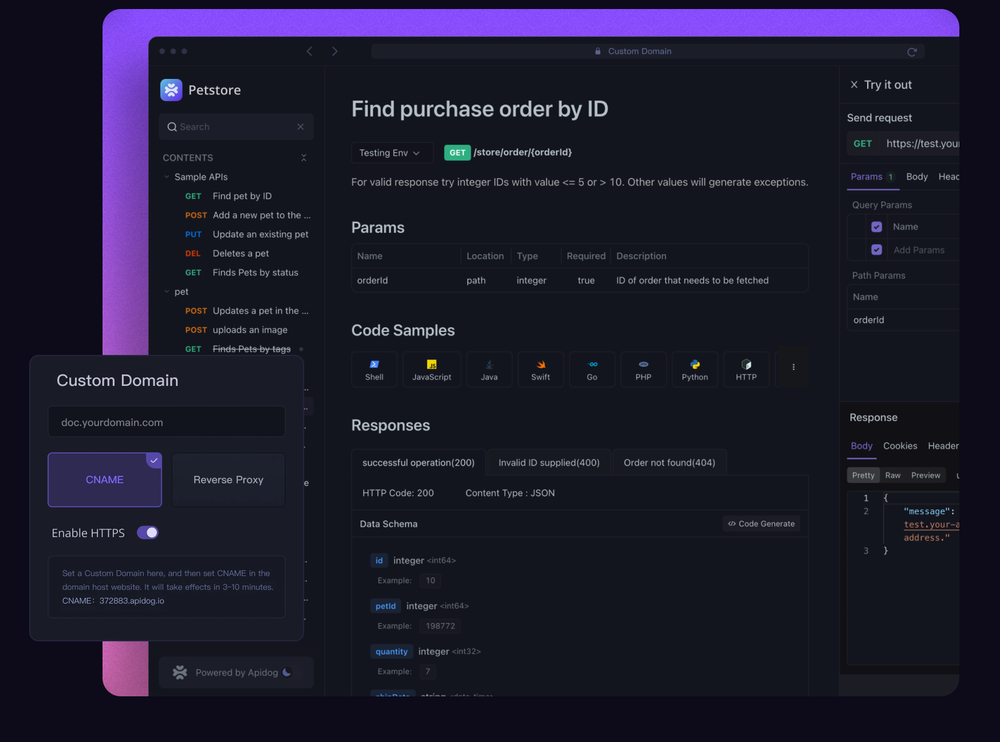This screenshot has height=742, width=1000.
Task: Click the Code Generate button
Action: tap(761, 524)
